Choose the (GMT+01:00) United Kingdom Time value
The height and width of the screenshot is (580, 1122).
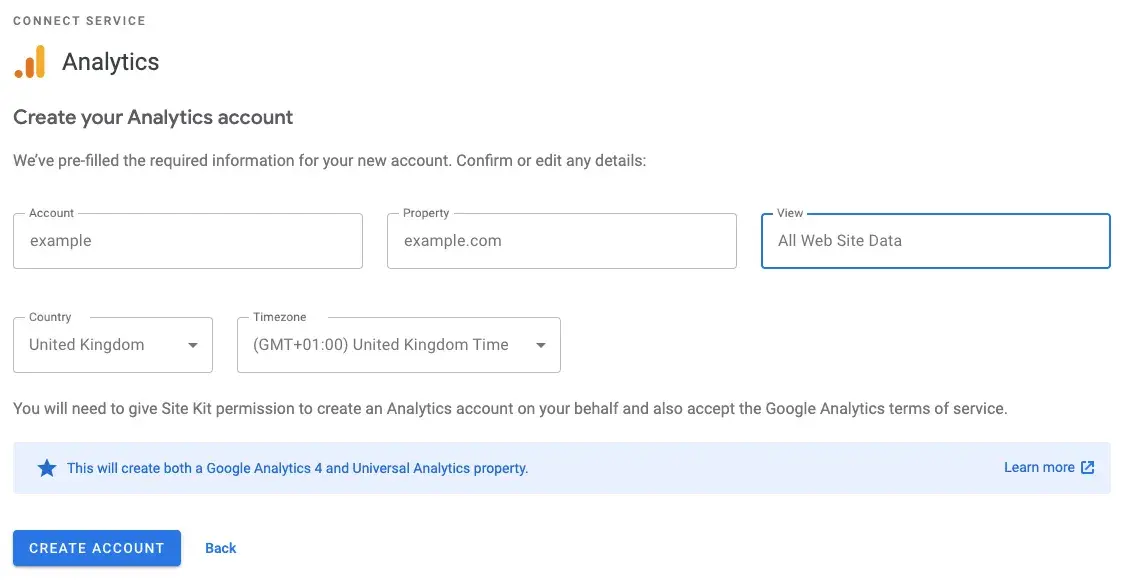click(x=381, y=345)
